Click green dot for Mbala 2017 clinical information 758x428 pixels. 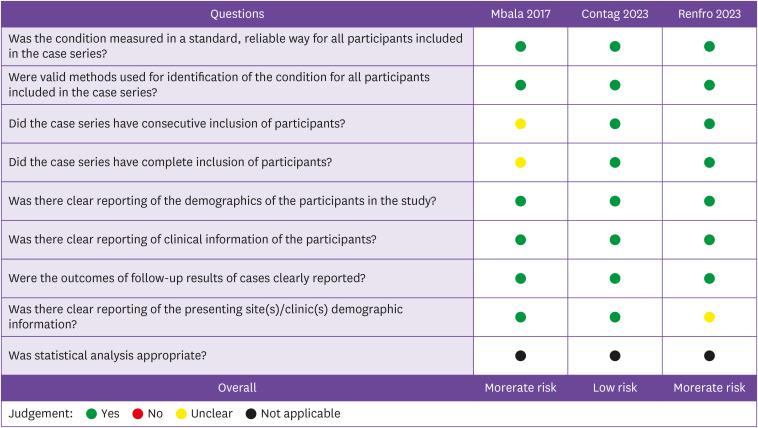520,240
